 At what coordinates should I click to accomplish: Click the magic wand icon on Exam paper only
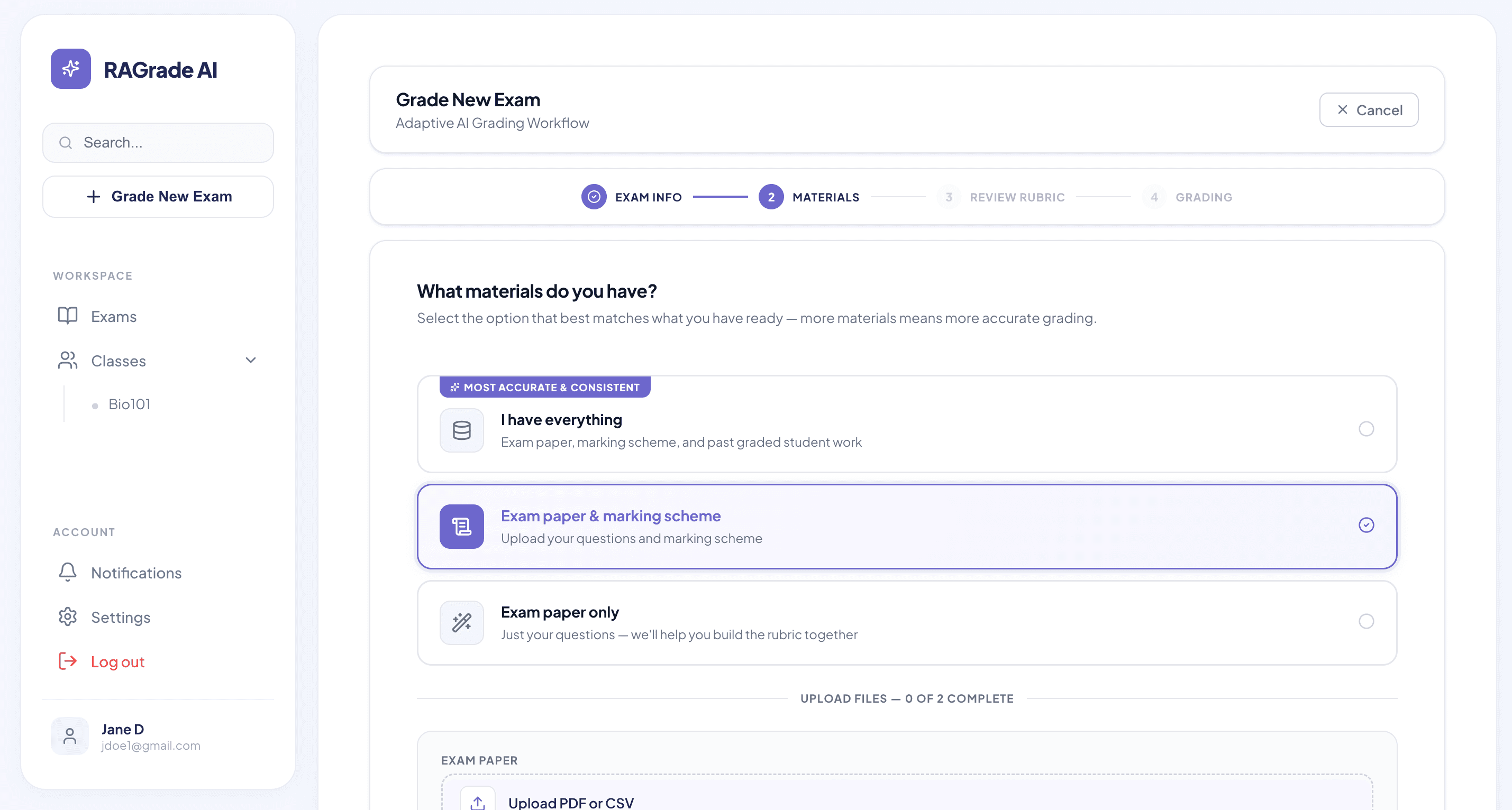(461, 622)
